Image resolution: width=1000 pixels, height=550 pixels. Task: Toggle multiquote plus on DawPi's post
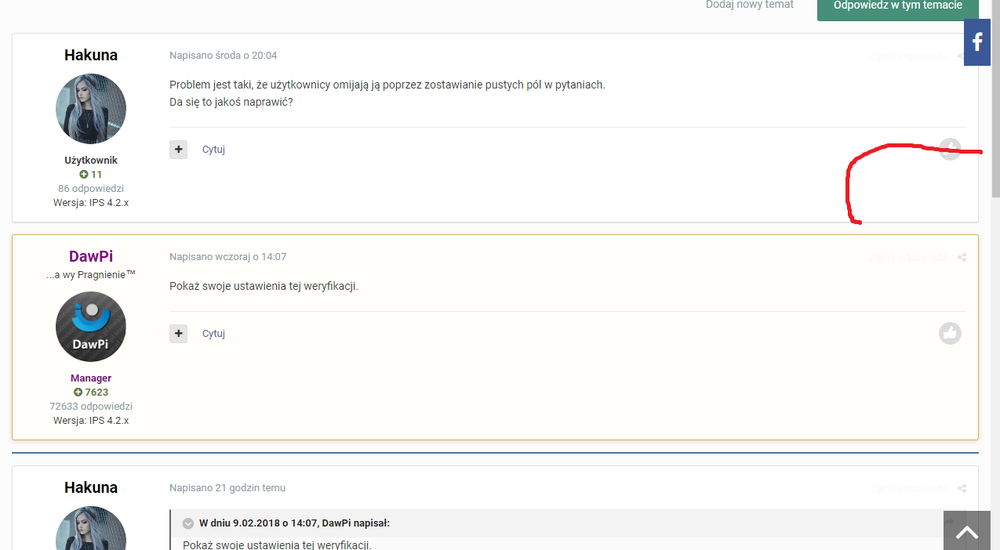(178, 333)
